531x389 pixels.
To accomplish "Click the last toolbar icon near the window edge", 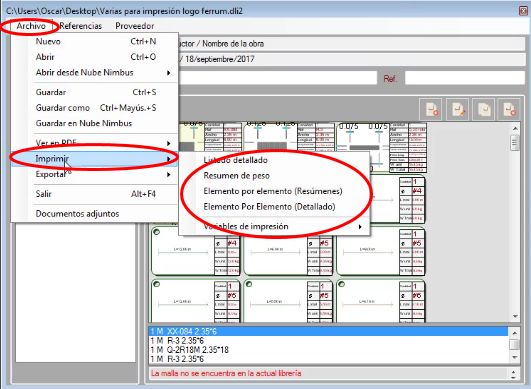I will (509, 109).
